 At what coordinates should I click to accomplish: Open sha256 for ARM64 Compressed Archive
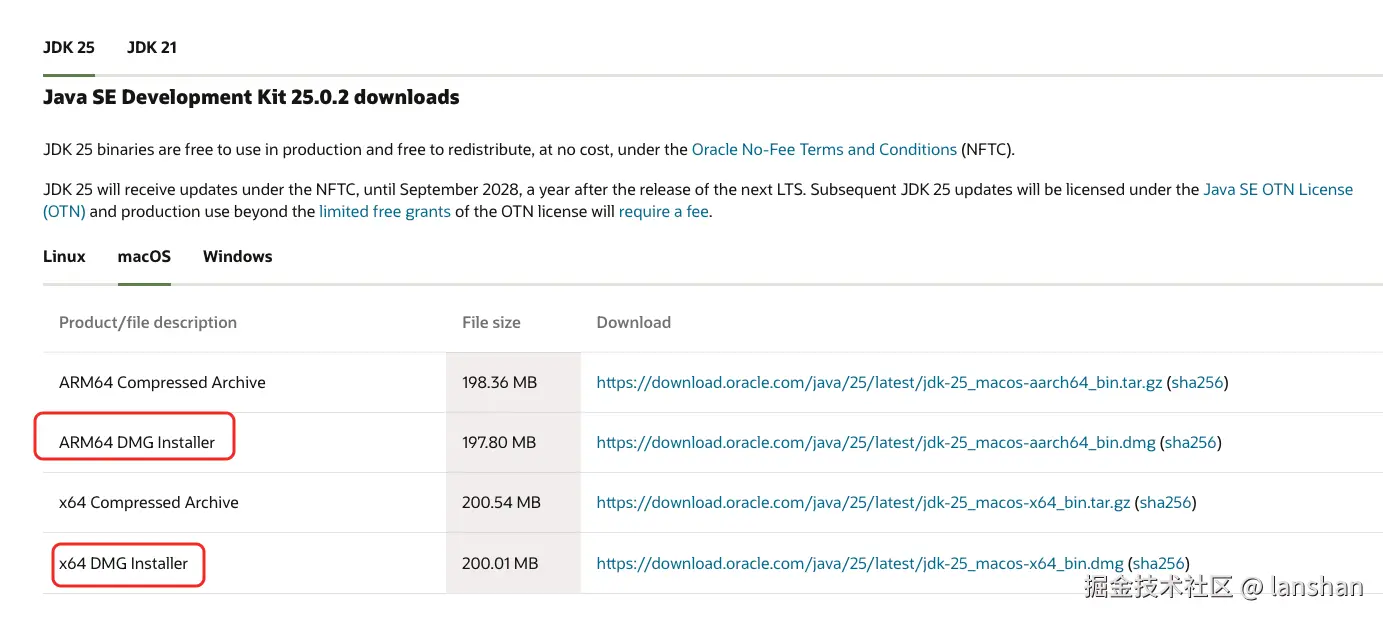(1197, 383)
